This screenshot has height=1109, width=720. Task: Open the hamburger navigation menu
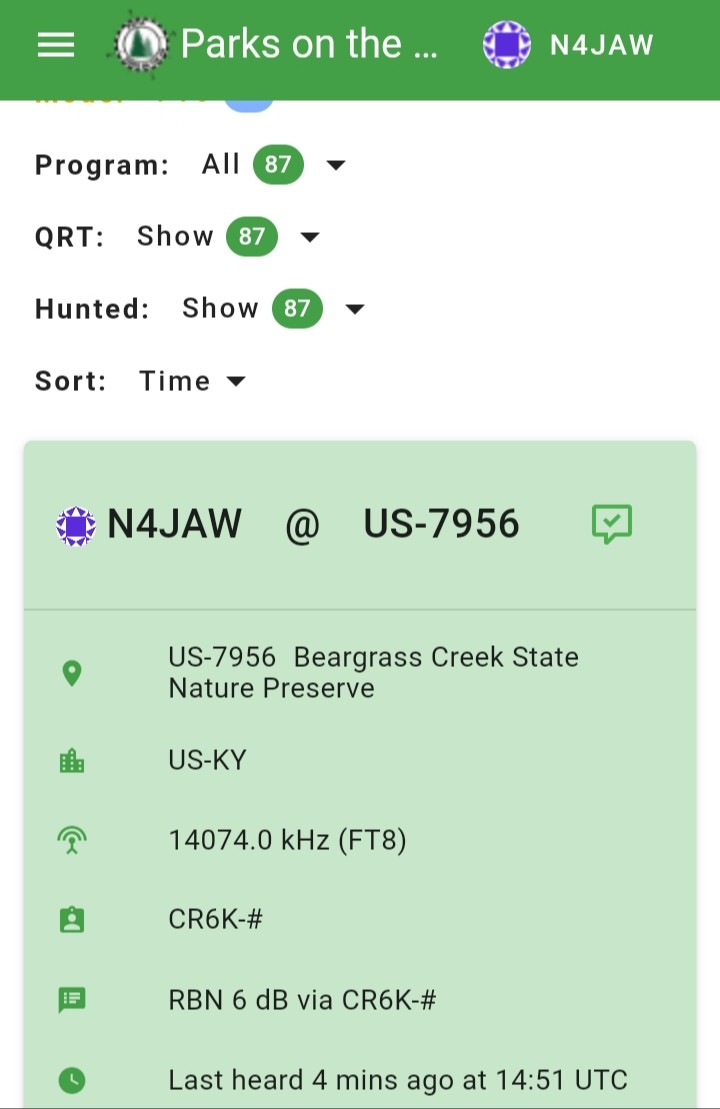tap(56, 45)
